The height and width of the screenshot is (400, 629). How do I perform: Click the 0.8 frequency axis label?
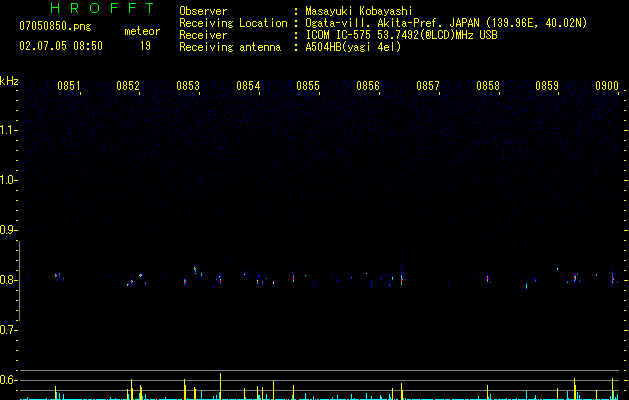coord(9,280)
